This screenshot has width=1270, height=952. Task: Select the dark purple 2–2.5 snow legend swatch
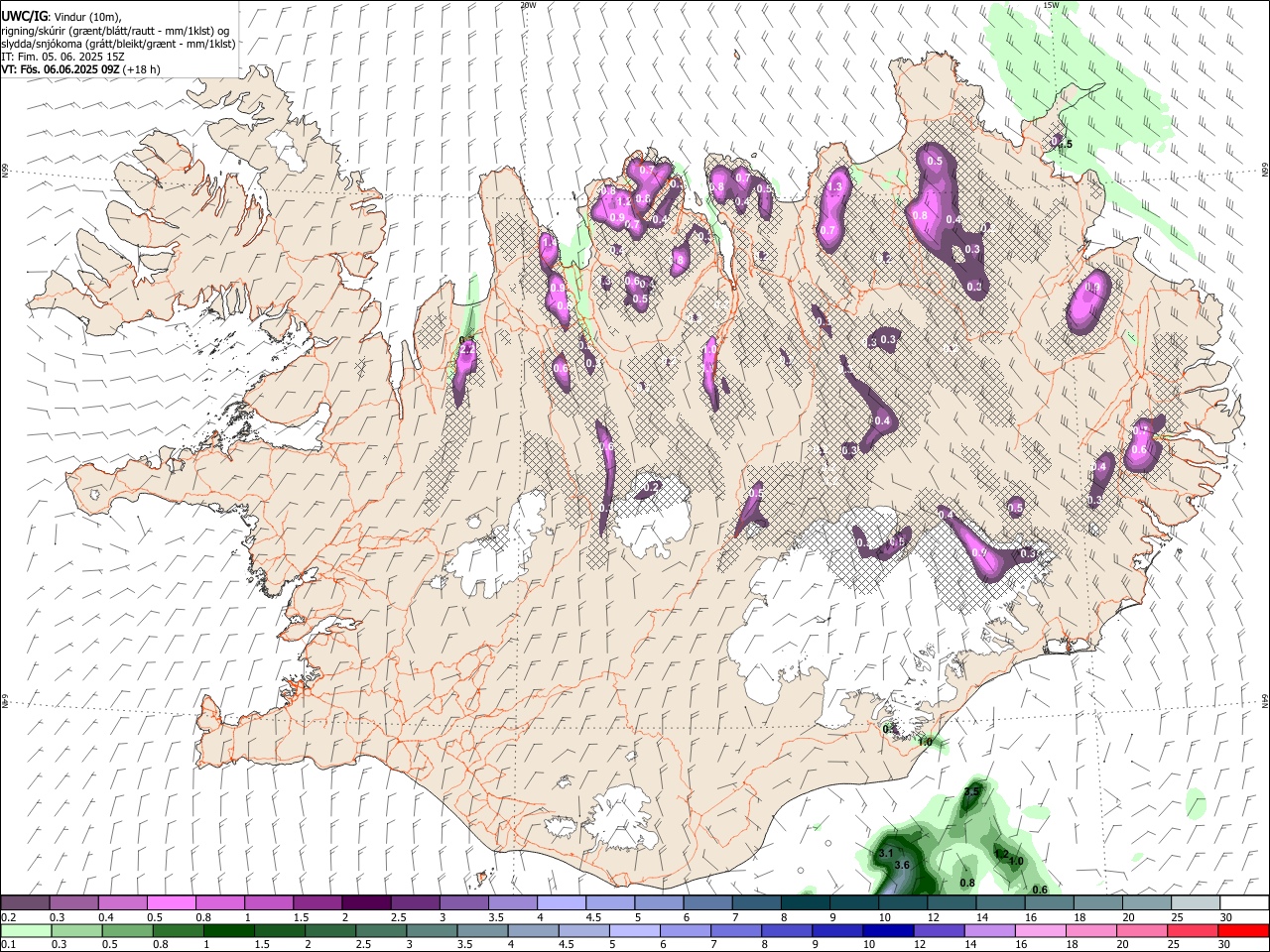coord(365,903)
